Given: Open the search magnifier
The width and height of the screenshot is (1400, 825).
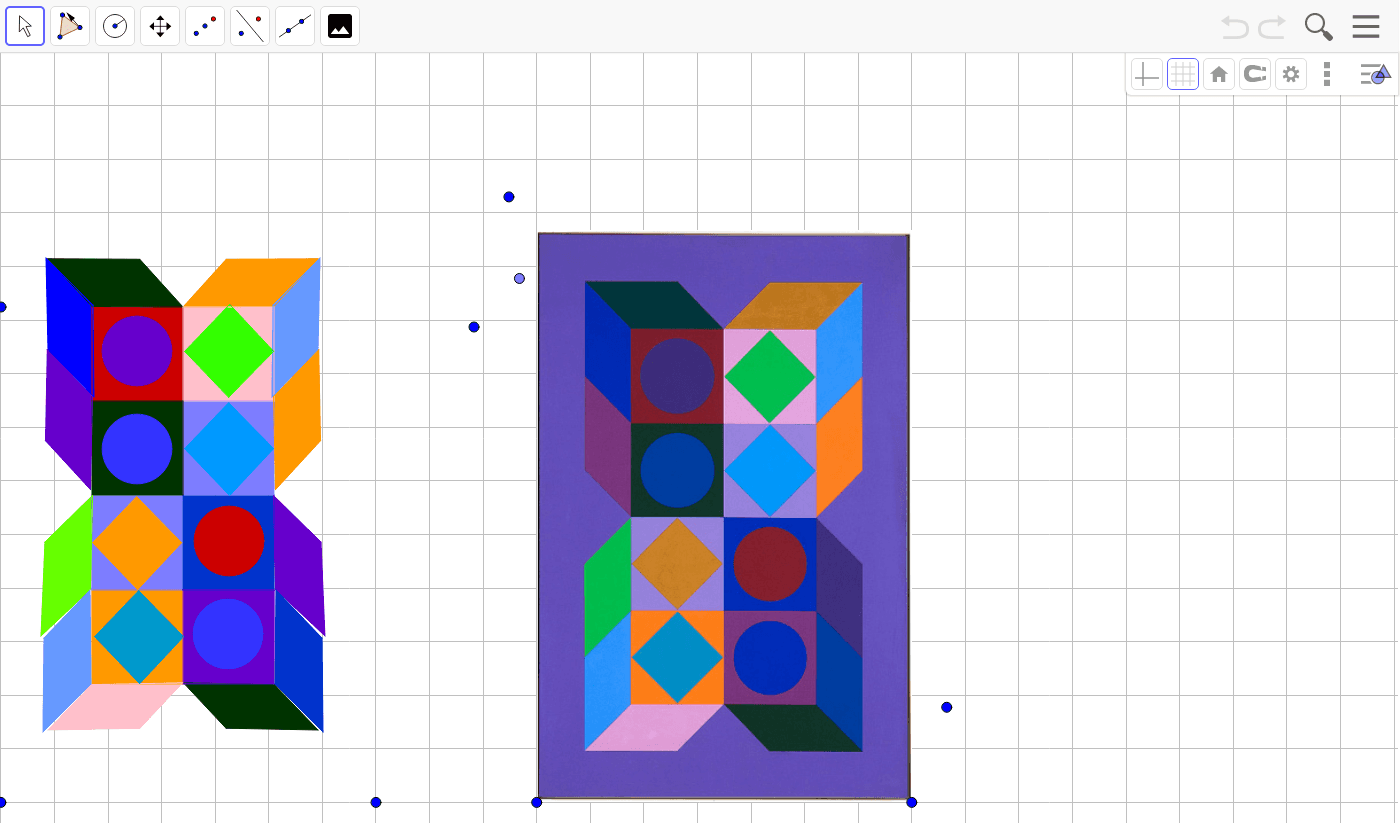Looking at the screenshot, I should coord(1319,27).
